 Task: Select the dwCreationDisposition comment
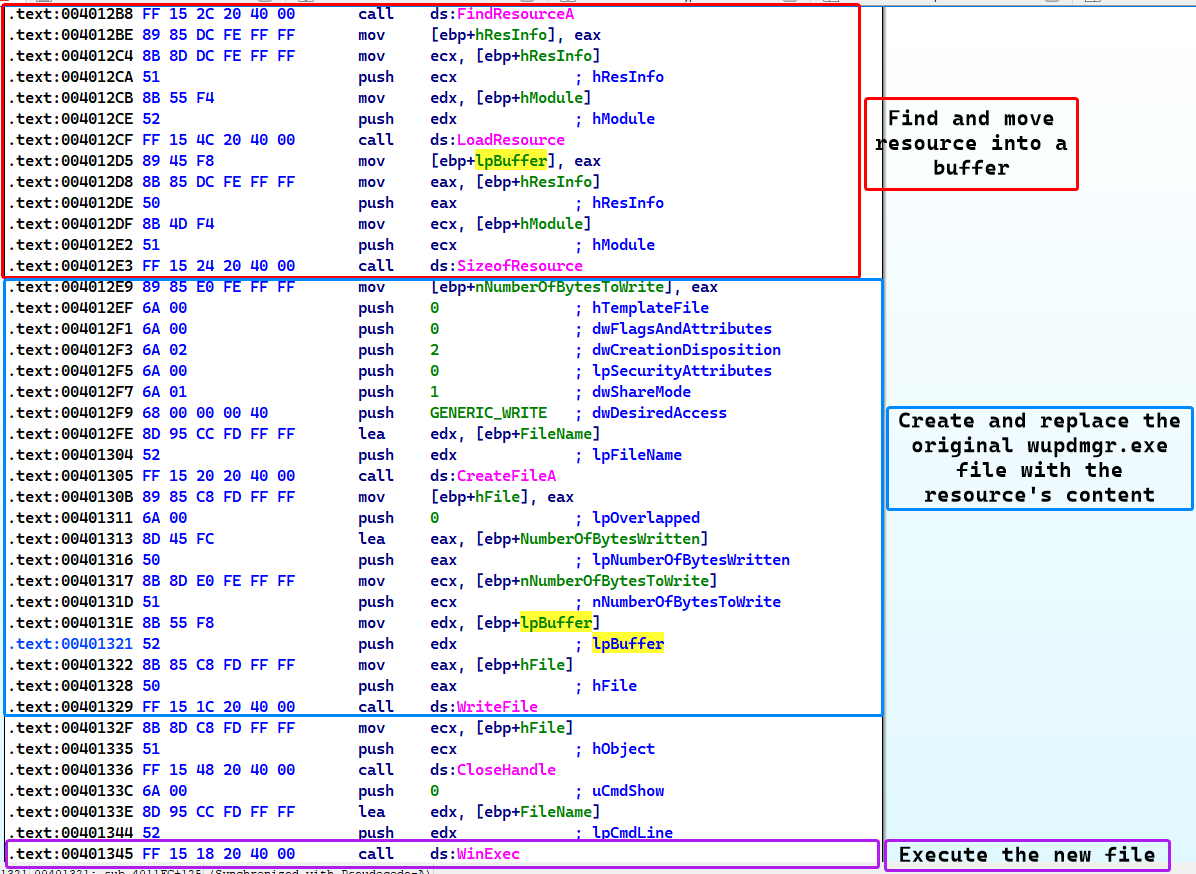(x=686, y=349)
